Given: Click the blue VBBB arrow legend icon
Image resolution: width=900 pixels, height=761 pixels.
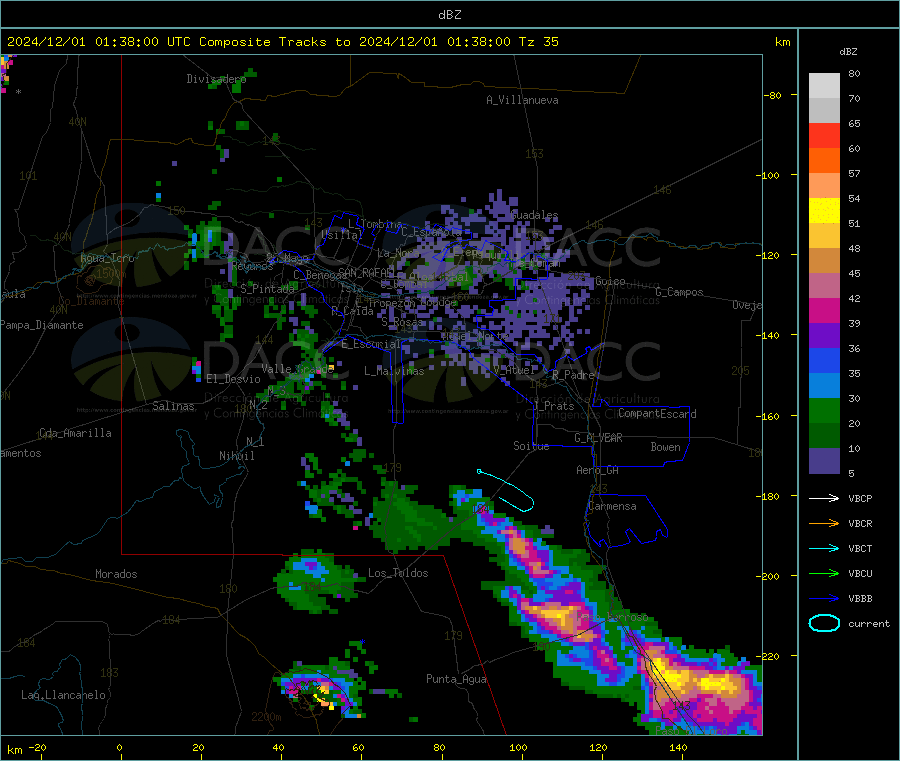Looking at the screenshot, I should pos(824,599).
